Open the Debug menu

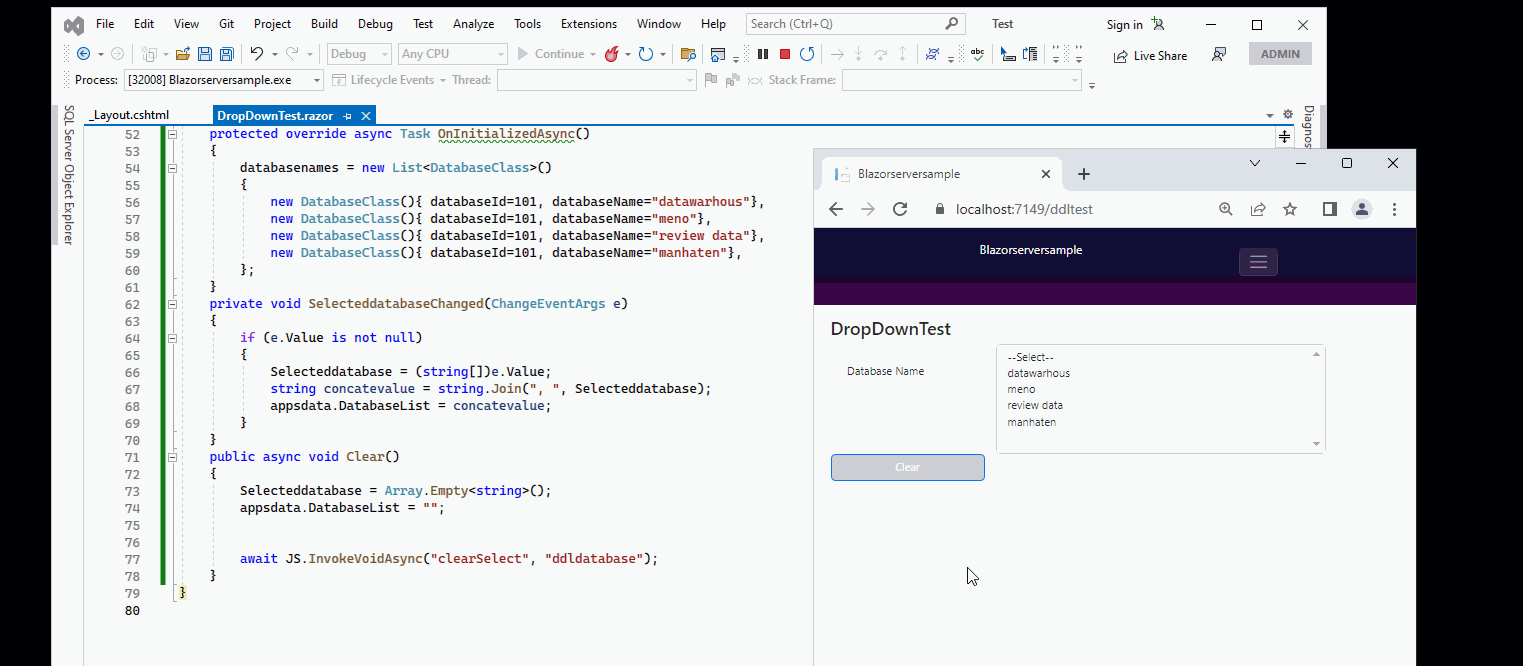click(375, 24)
